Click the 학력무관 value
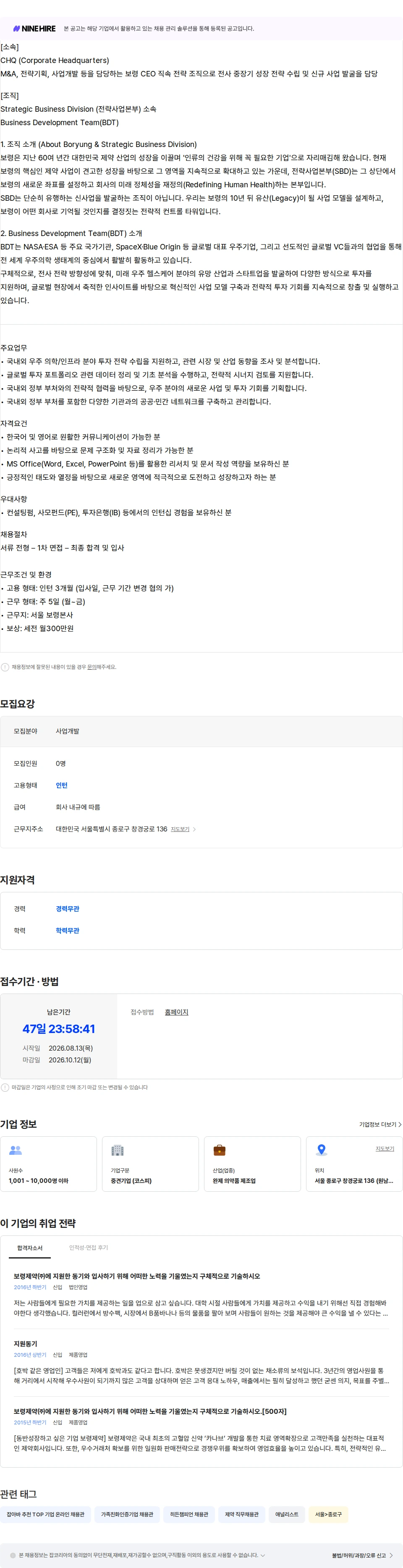 point(68,931)
